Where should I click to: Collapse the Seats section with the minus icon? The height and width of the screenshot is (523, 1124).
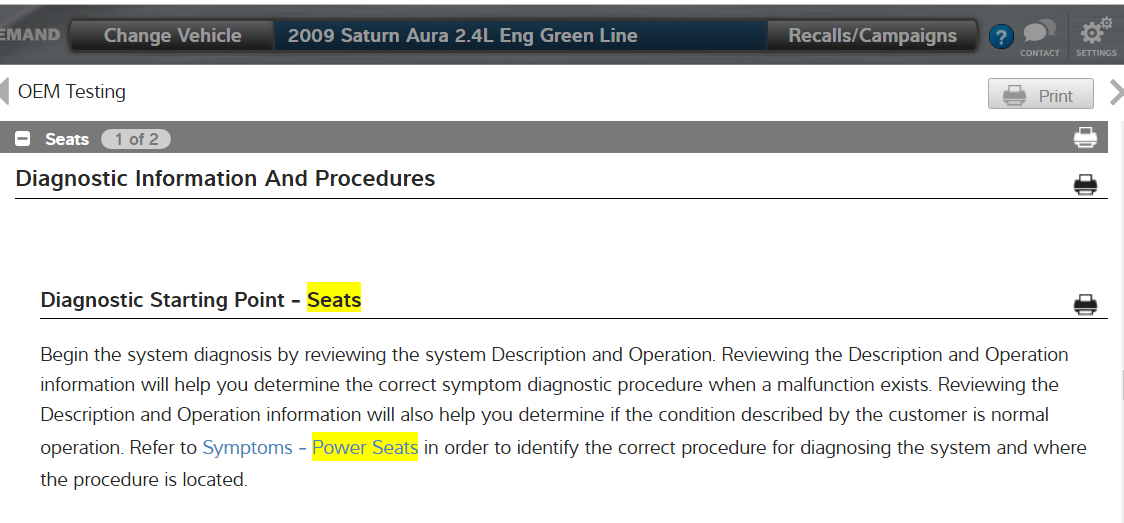click(x=23, y=139)
